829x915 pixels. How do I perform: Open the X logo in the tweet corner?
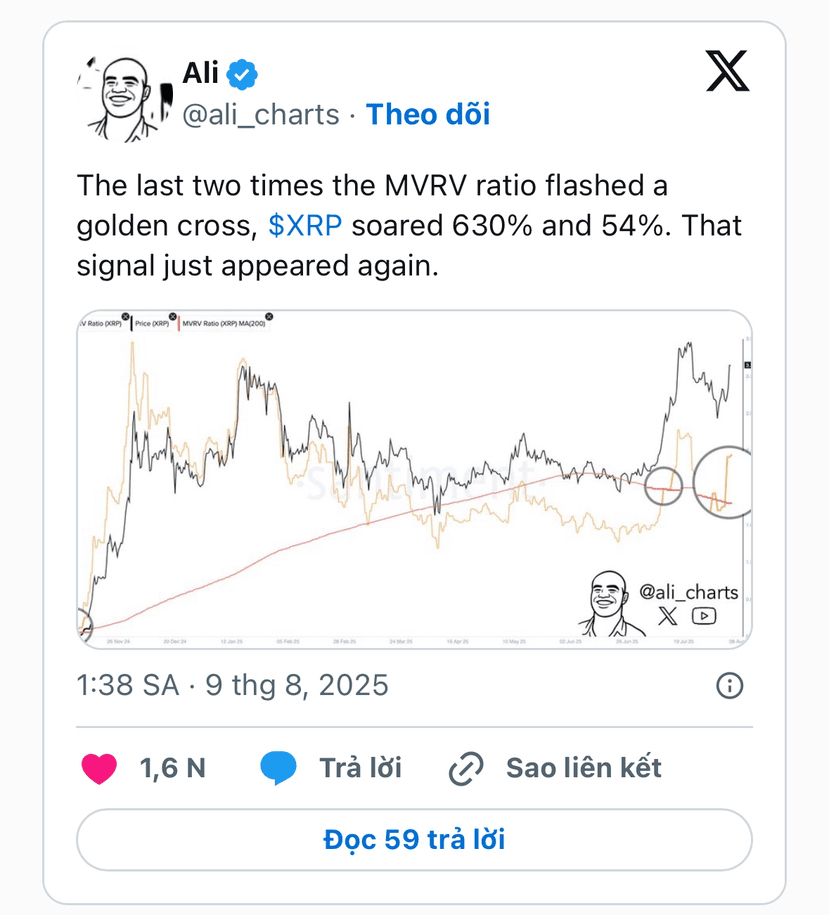(x=727, y=71)
